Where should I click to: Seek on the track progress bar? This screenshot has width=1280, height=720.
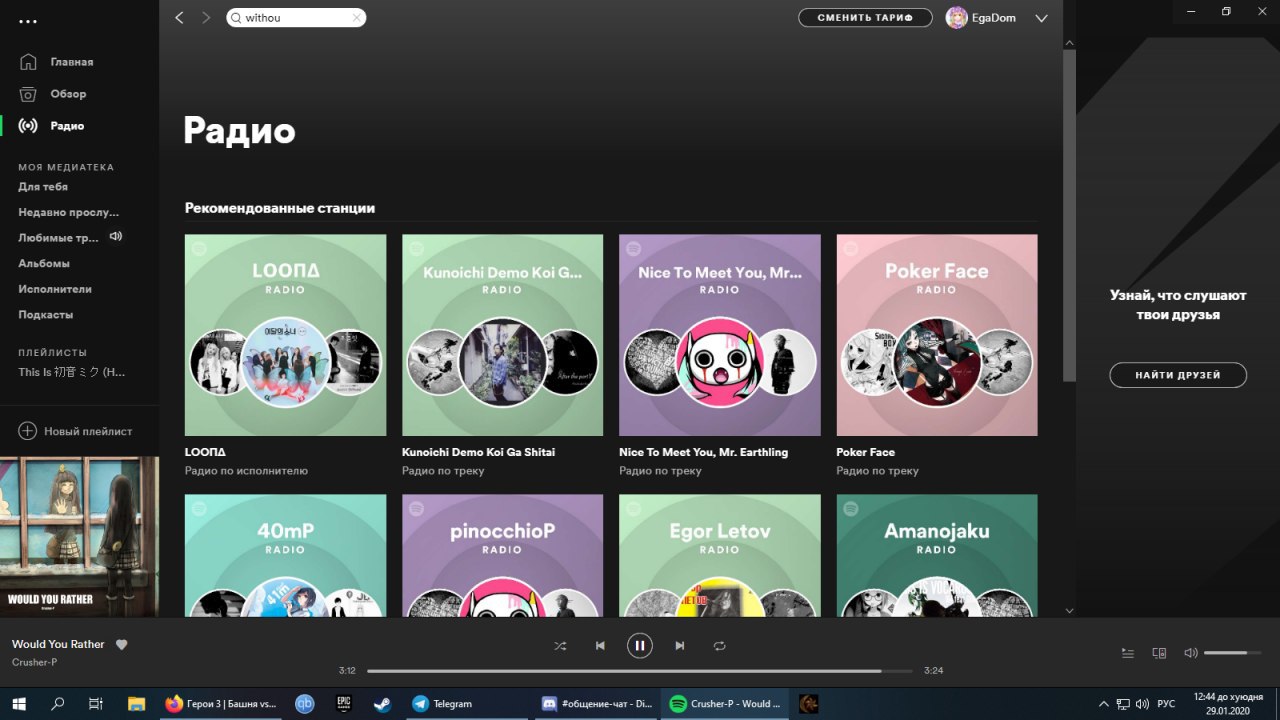[x=640, y=671]
